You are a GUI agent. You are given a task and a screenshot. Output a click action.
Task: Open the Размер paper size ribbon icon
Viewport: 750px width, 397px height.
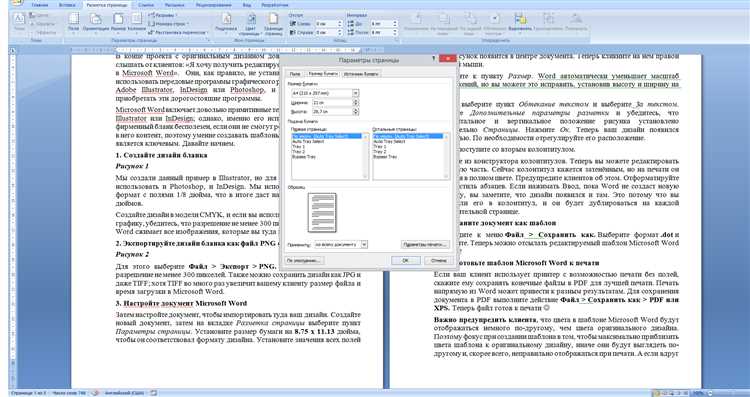pos(118,22)
